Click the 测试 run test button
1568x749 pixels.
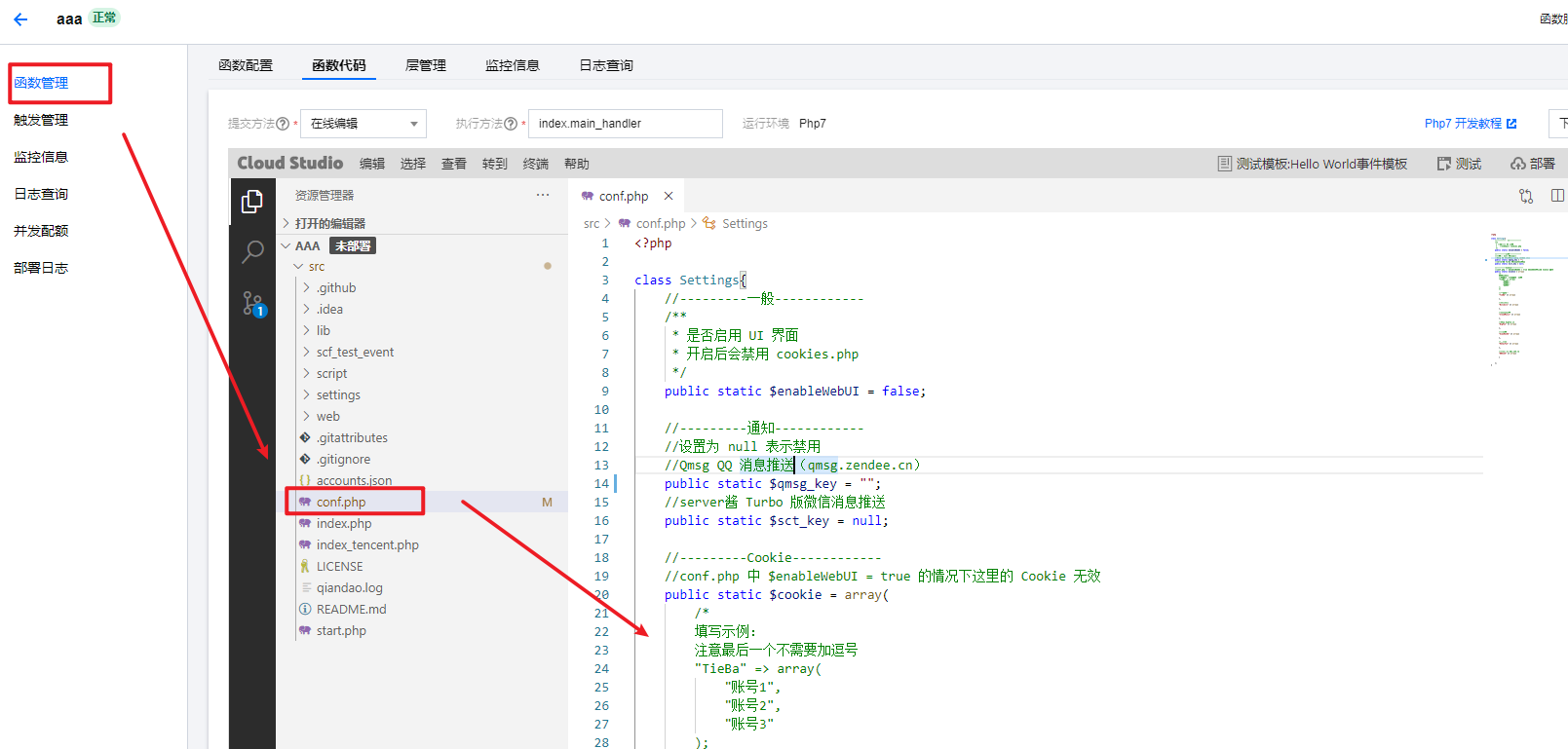(x=1459, y=164)
